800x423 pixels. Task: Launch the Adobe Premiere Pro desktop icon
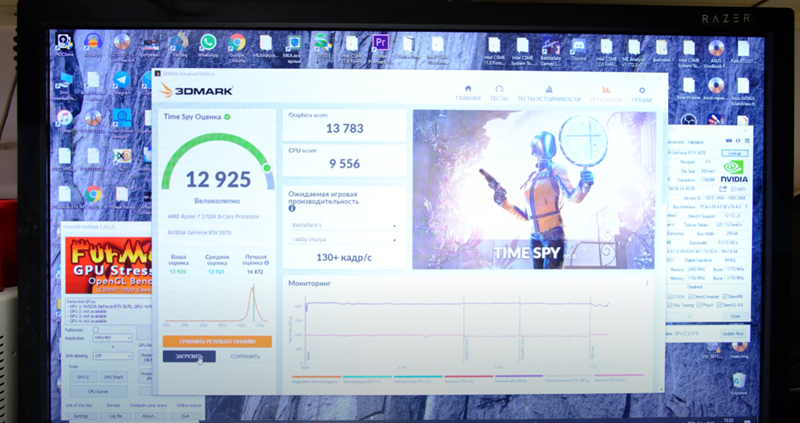point(380,43)
